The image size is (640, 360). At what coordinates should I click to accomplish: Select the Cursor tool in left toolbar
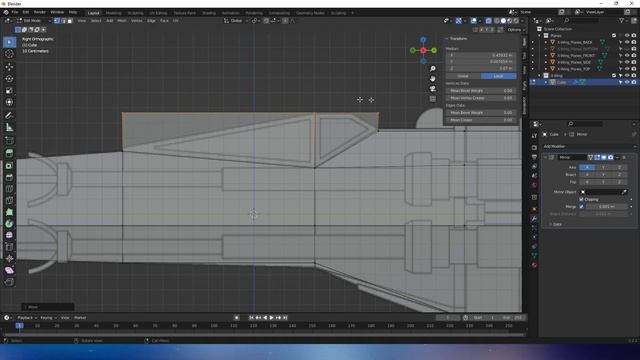(x=9, y=54)
